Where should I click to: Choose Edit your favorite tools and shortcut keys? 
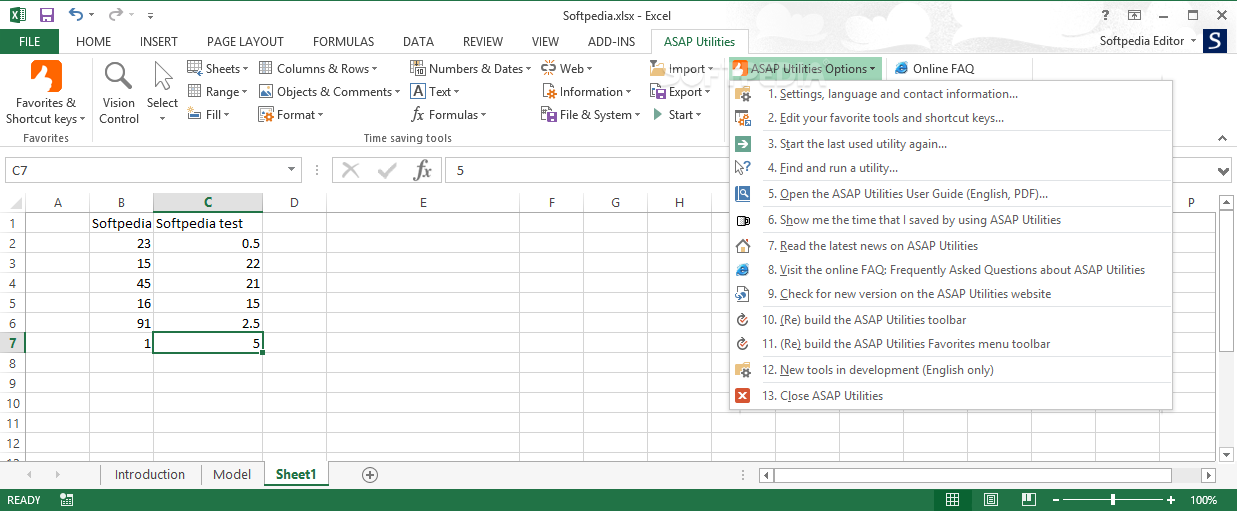pyautogui.click(x=951, y=118)
